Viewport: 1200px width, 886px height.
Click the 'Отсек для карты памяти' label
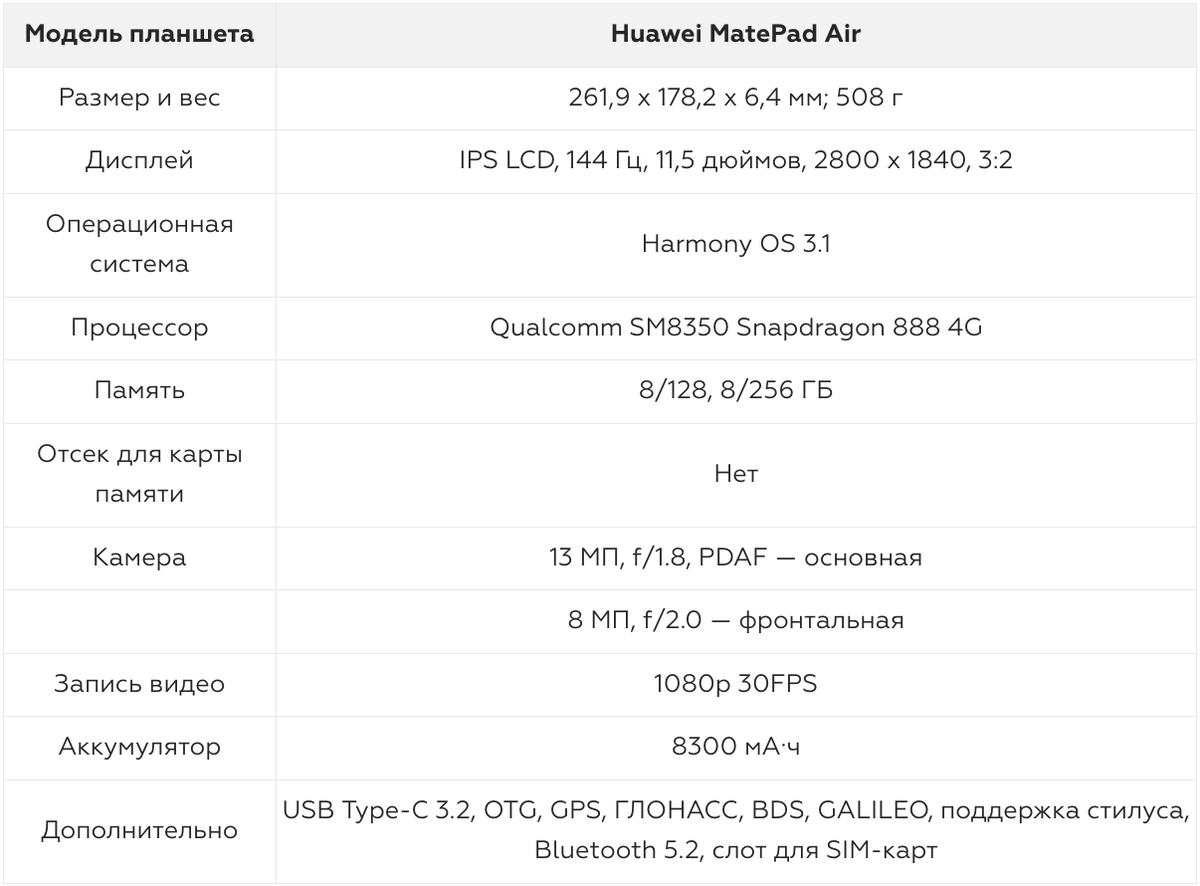click(139, 474)
